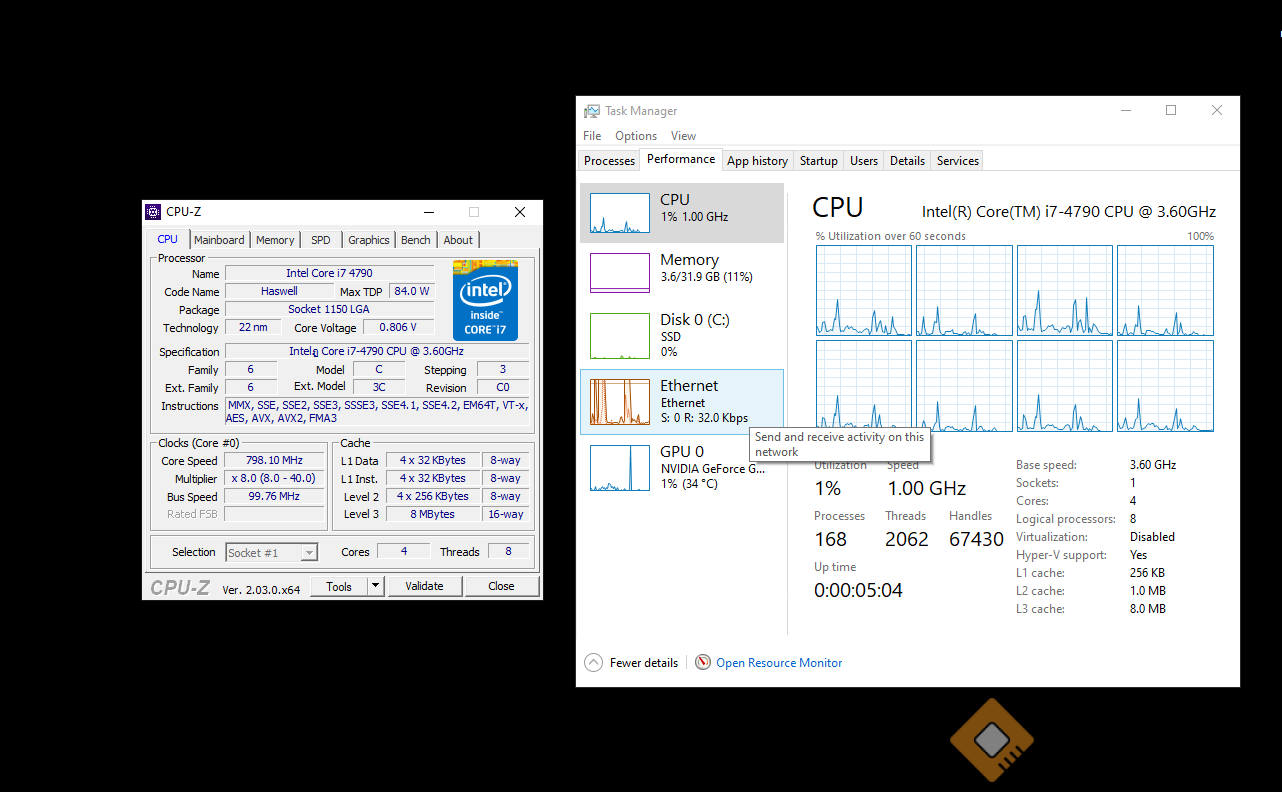Open the View menu in Task Manager

(683, 136)
